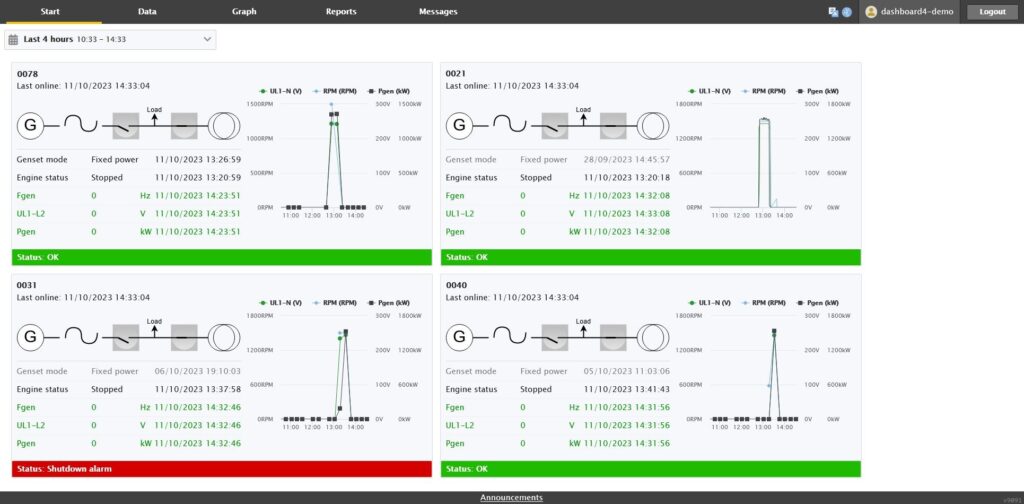This screenshot has width=1024, height=504.
Task: Open unit 0078 title
Action: (x=27, y=74)
